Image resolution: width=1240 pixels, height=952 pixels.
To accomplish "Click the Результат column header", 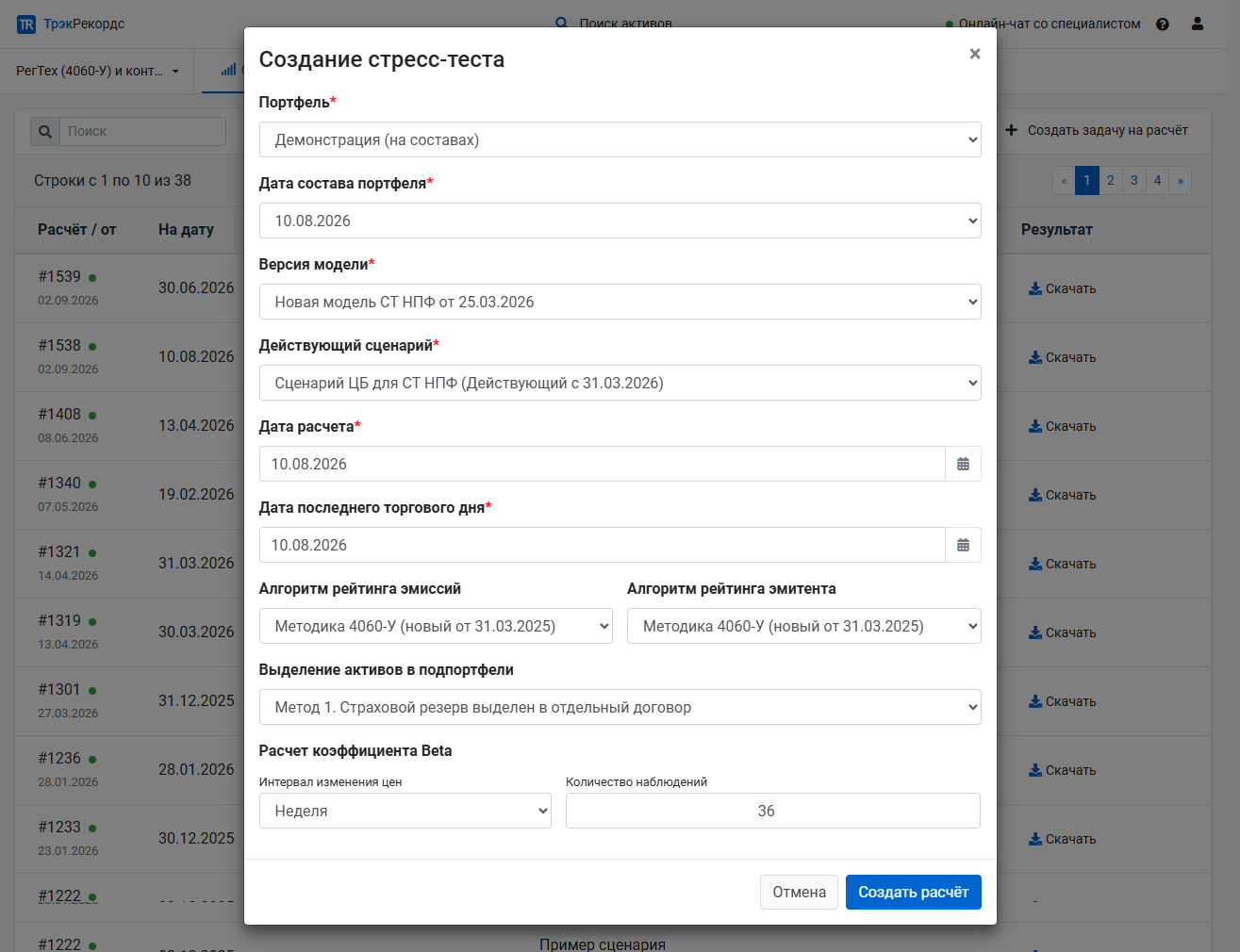I will click(1056, 229).
